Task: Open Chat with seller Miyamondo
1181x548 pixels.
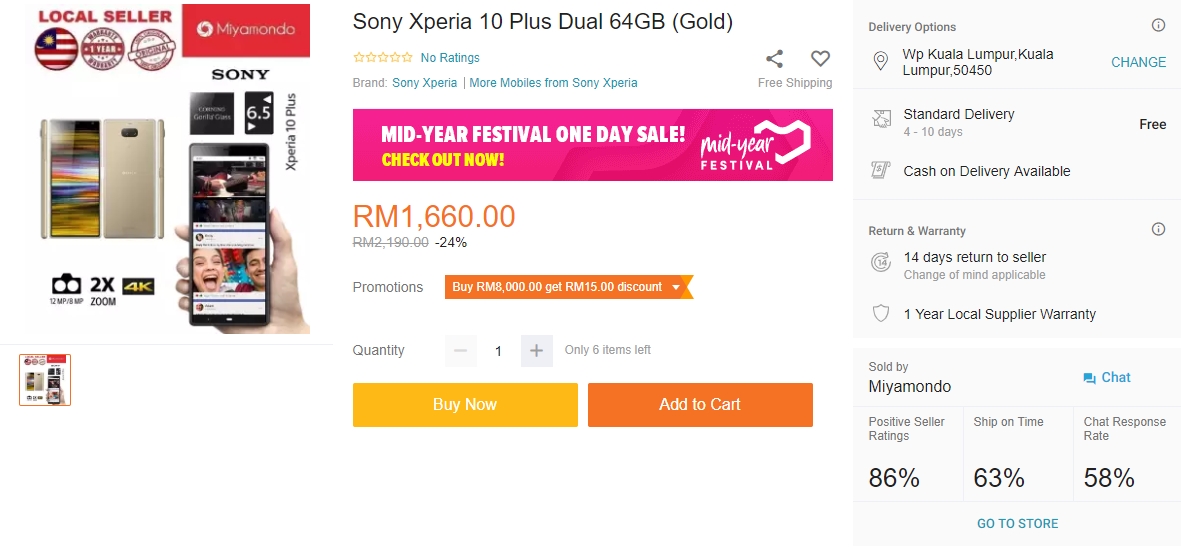Action: click(x=1106, y=378)
